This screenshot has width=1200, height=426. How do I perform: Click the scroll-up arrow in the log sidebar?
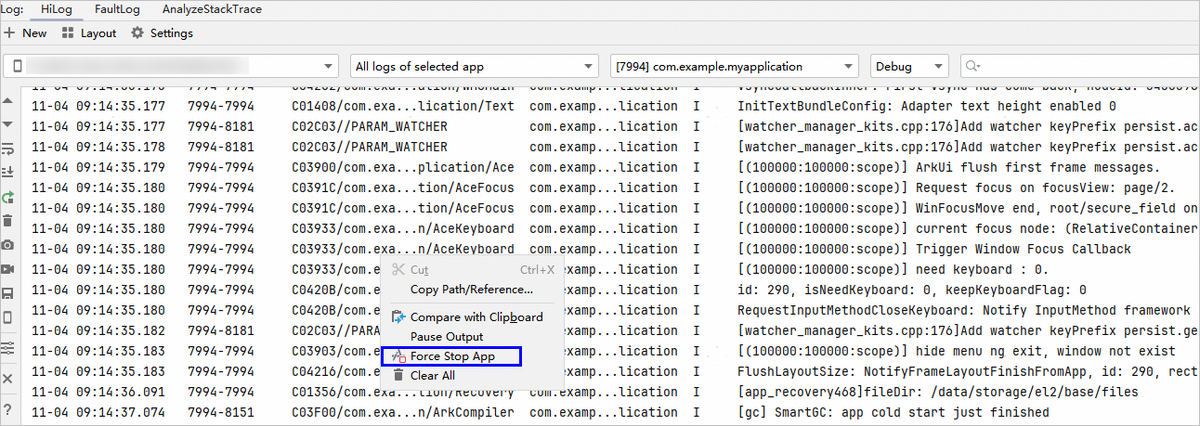pos(8,101)
